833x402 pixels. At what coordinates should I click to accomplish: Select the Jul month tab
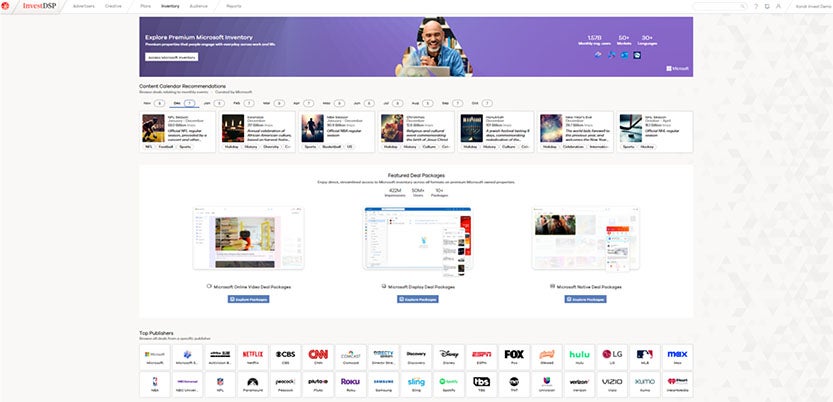(393, 103)
